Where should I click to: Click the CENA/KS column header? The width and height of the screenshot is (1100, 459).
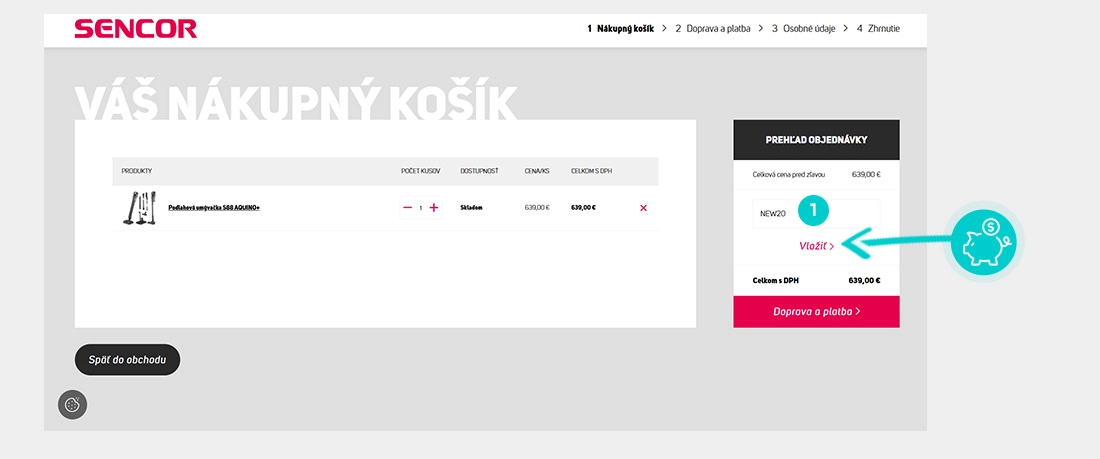point(537,171)
